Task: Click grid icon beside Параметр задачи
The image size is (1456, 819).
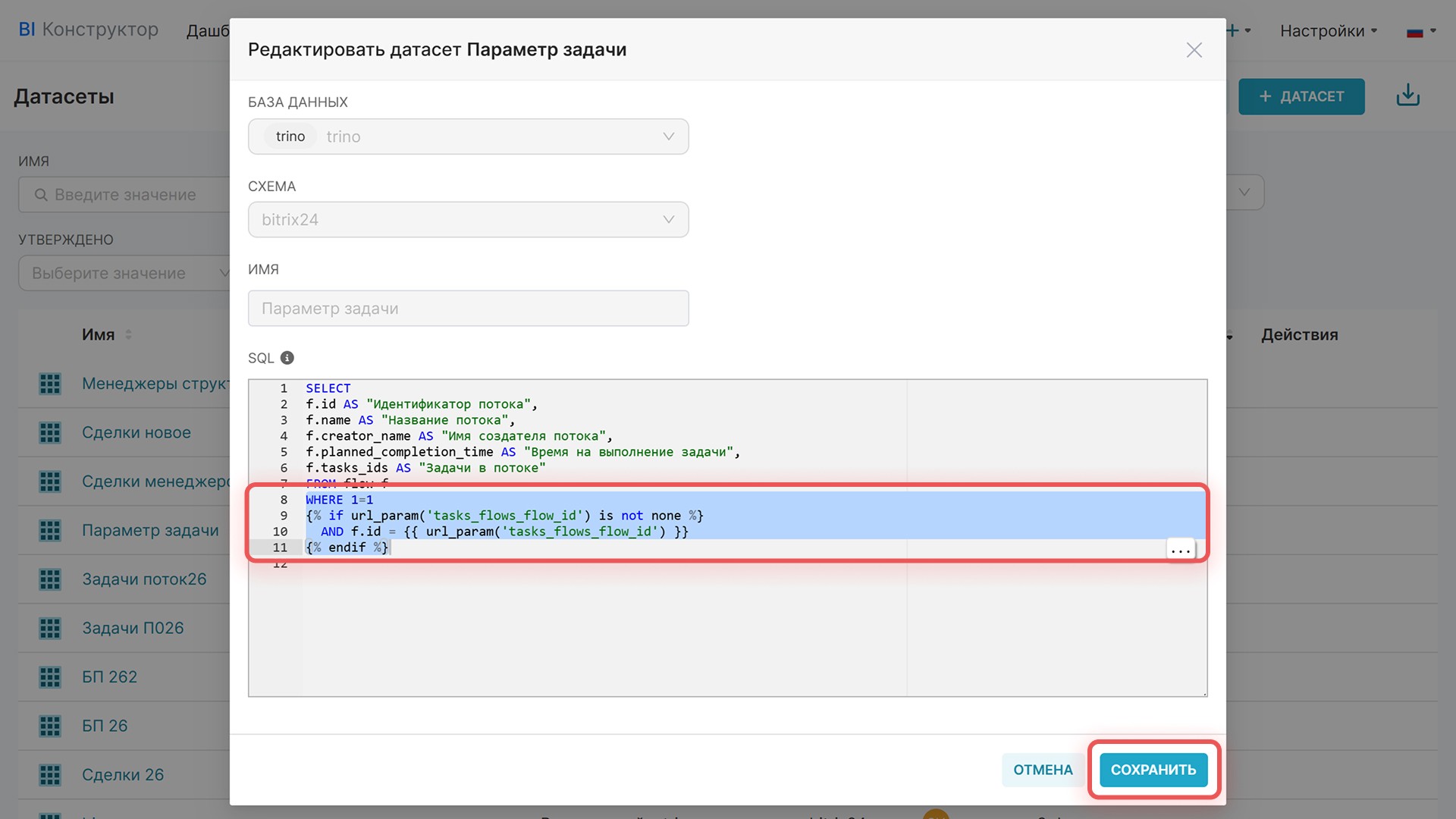Action: click(50, 531)
